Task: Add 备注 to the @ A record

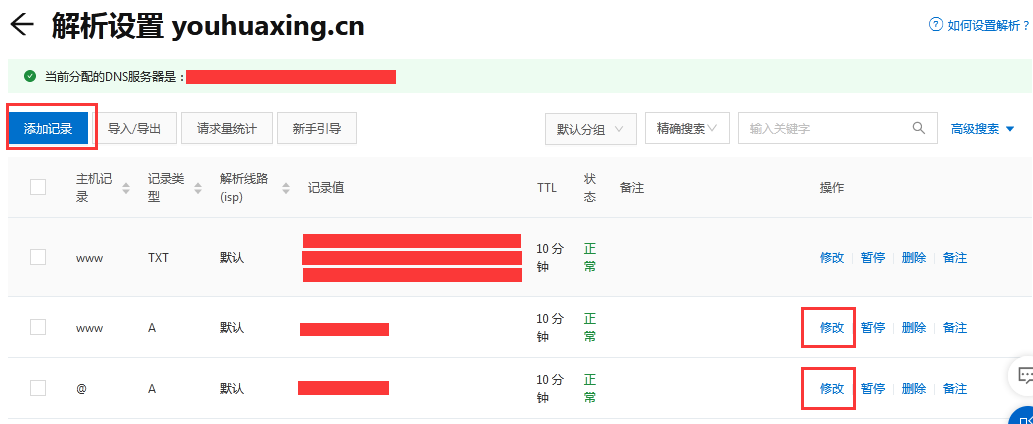Action: [955, 388]
